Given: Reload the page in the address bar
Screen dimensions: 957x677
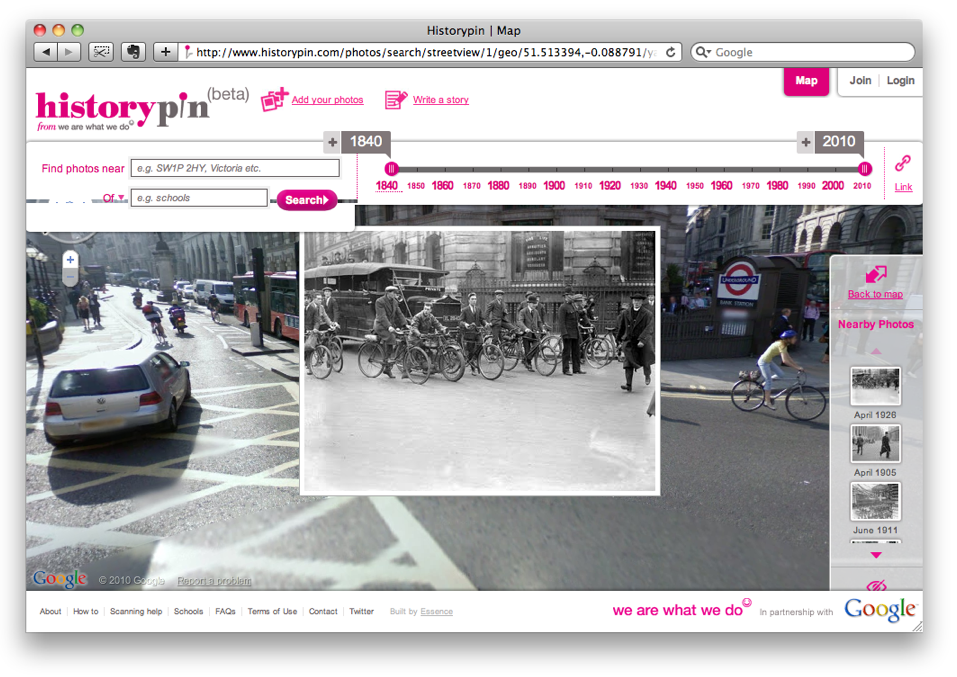Looking at the screenshot, I should click(x=671, y=52).
